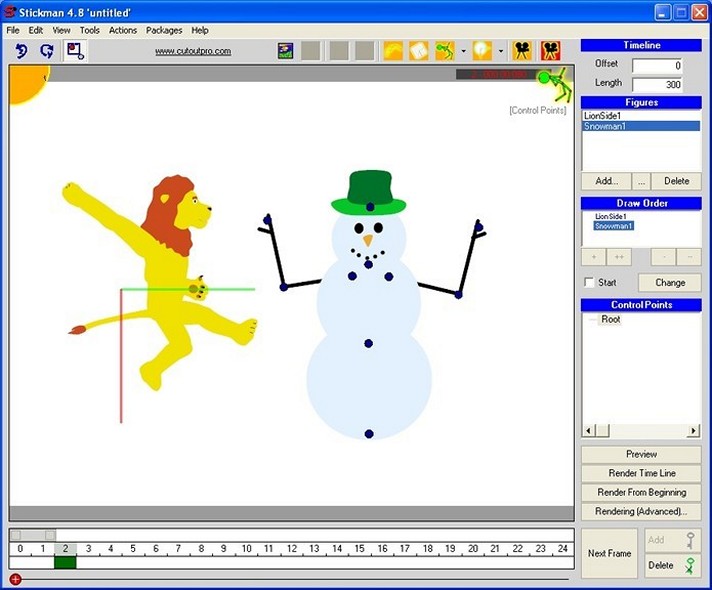Click the orange icon with white square

click(x=419, y=51)
